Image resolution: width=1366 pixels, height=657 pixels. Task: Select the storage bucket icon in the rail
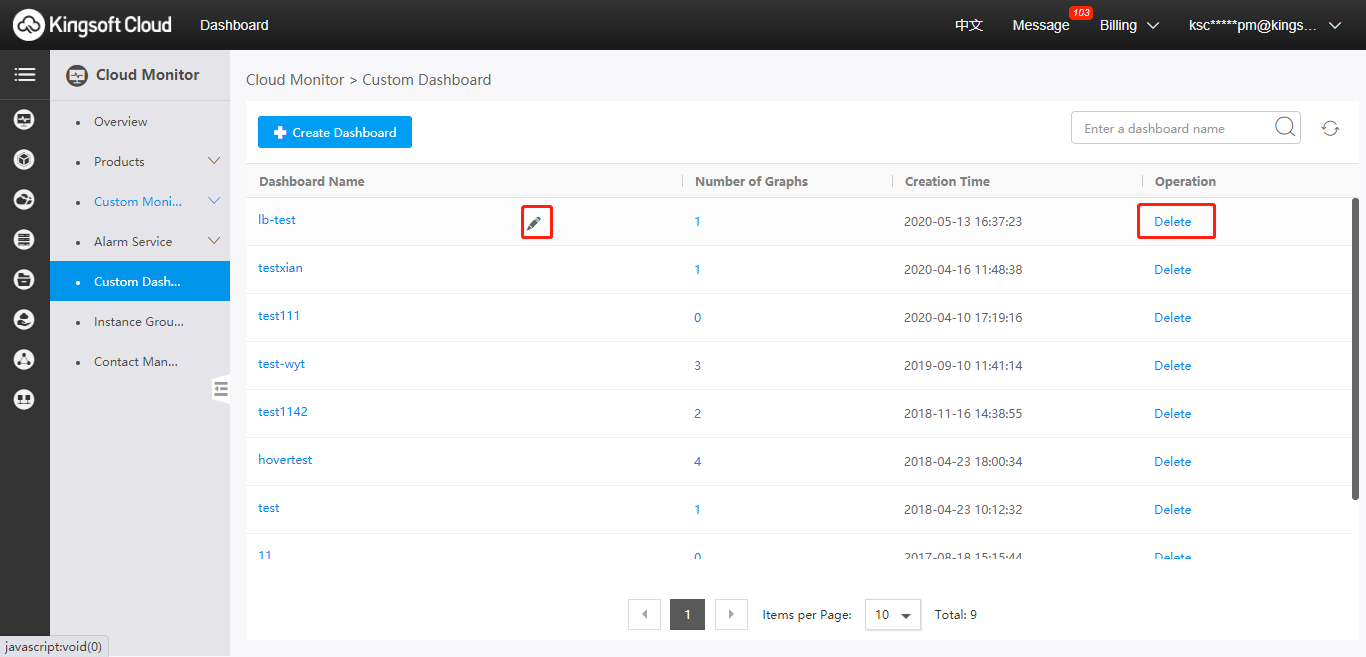pyautogui.click(x=24, y=280)
